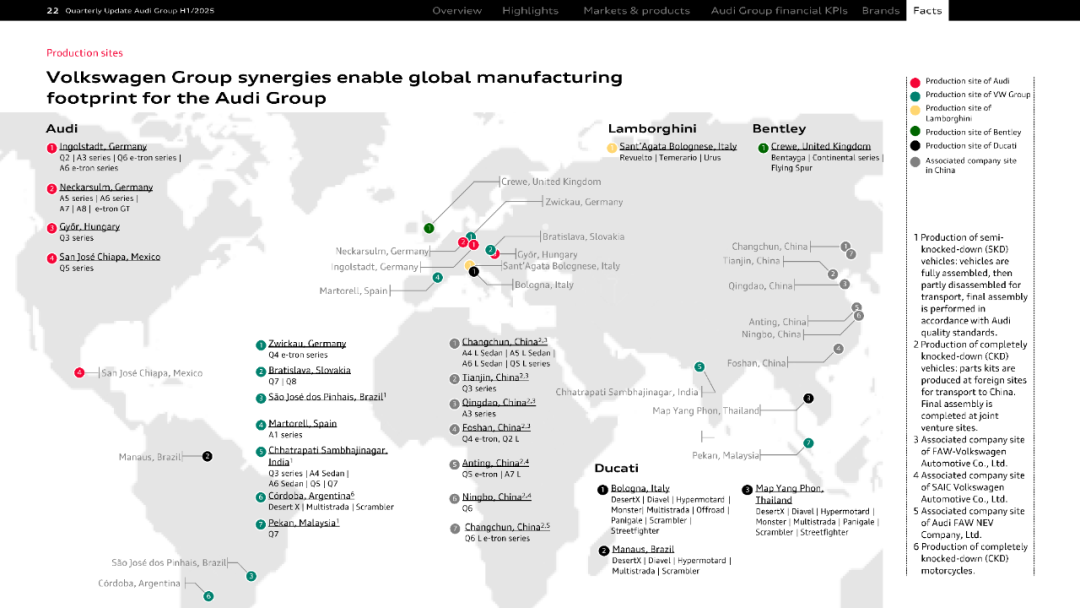Click the teal Córdoba, Argentina map marker
This screenshot has height=608, width=1080.
pos(208,596)
